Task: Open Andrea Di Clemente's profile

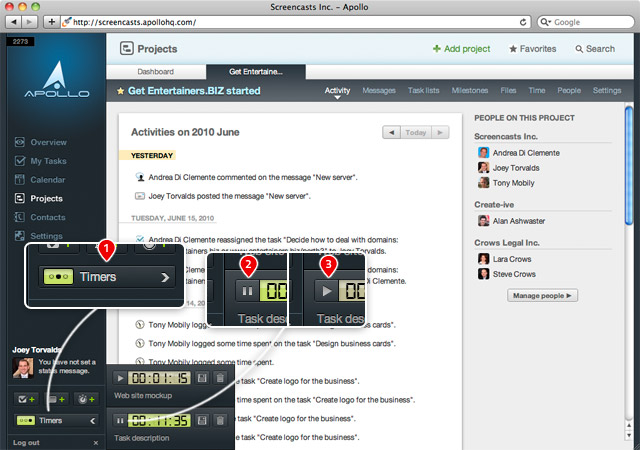Action: [x=526, y=153]
